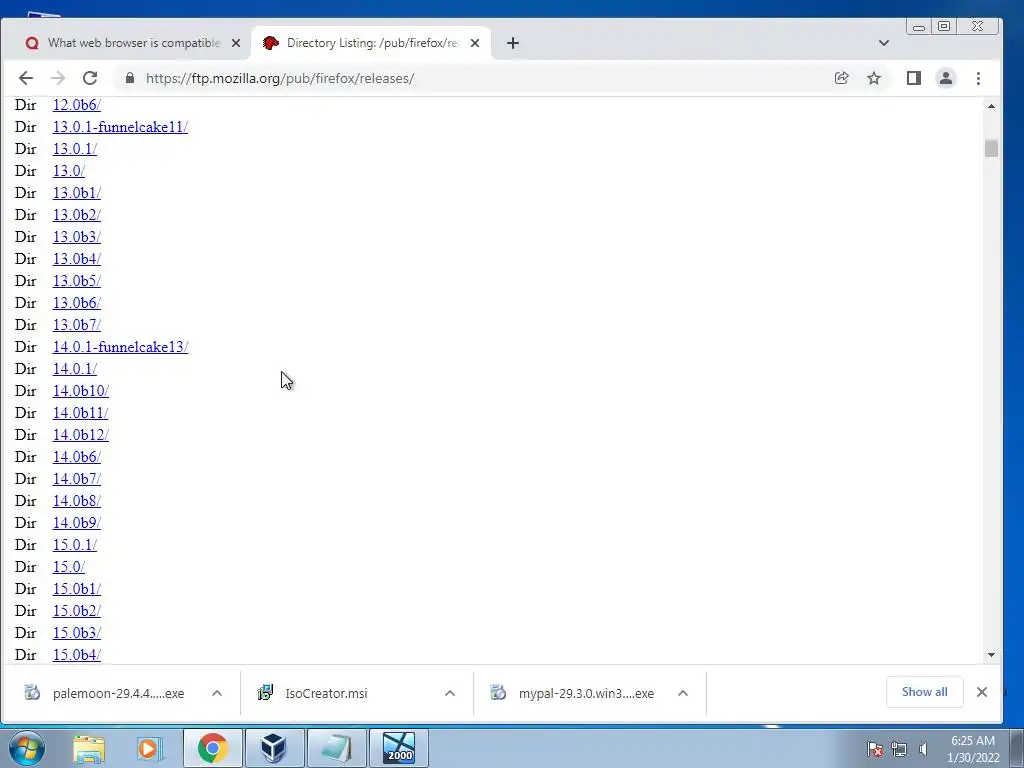Open Chrome three-dot menu
This screenshot has height=768, width=1024.
[x=978, y=78]
